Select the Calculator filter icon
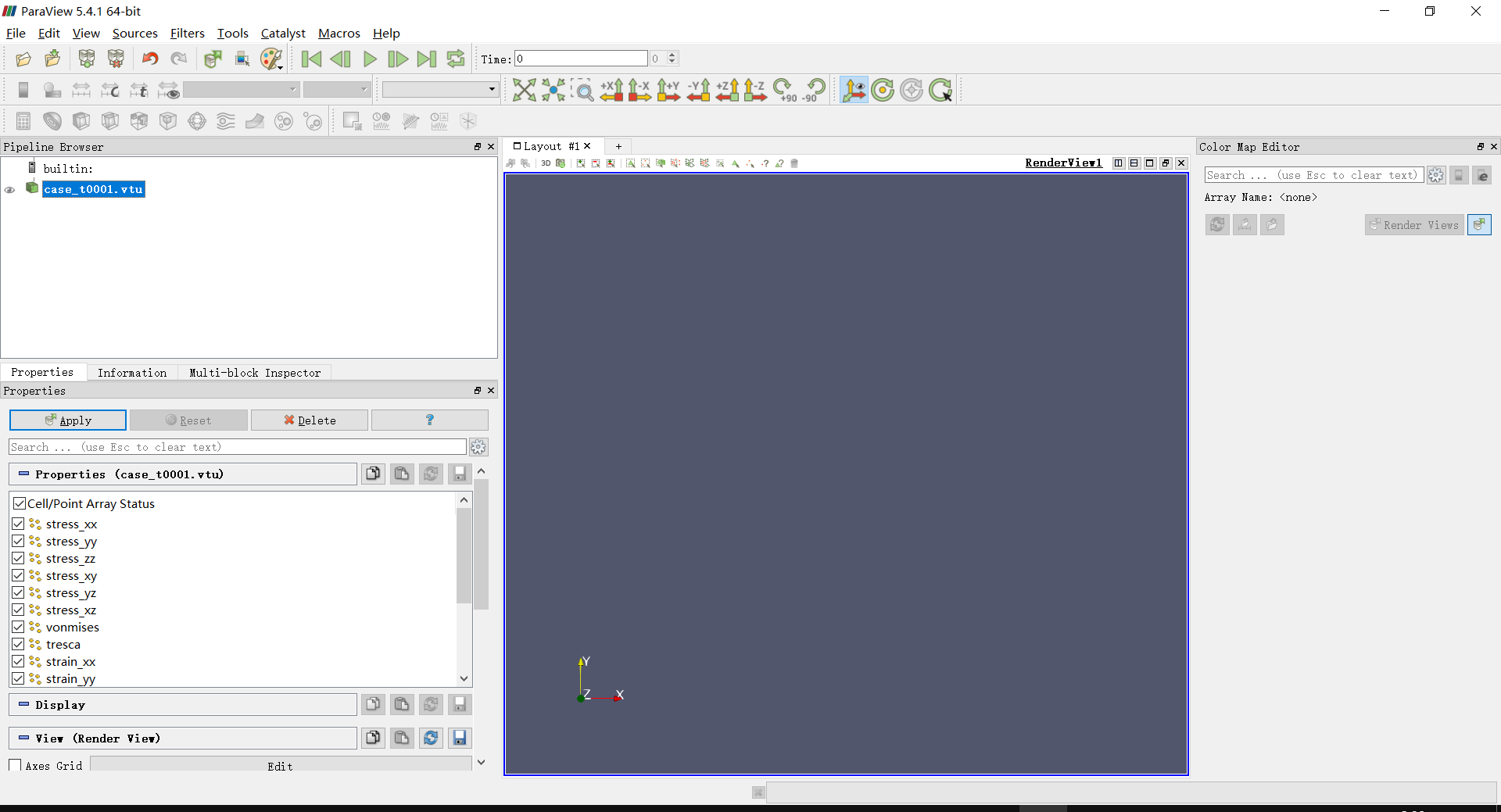 pyautogui.click(x=22, y=121)
